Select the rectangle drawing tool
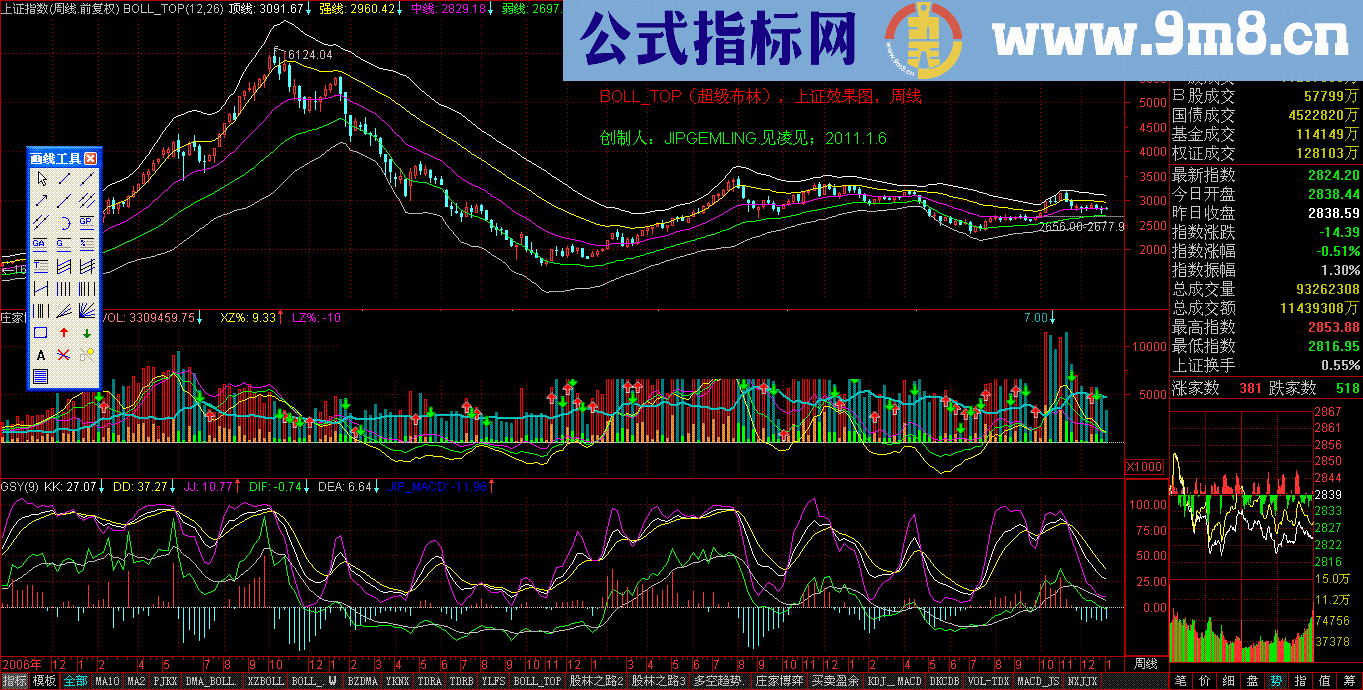Viewport: 1363px width, 690px height. (41, 331)
